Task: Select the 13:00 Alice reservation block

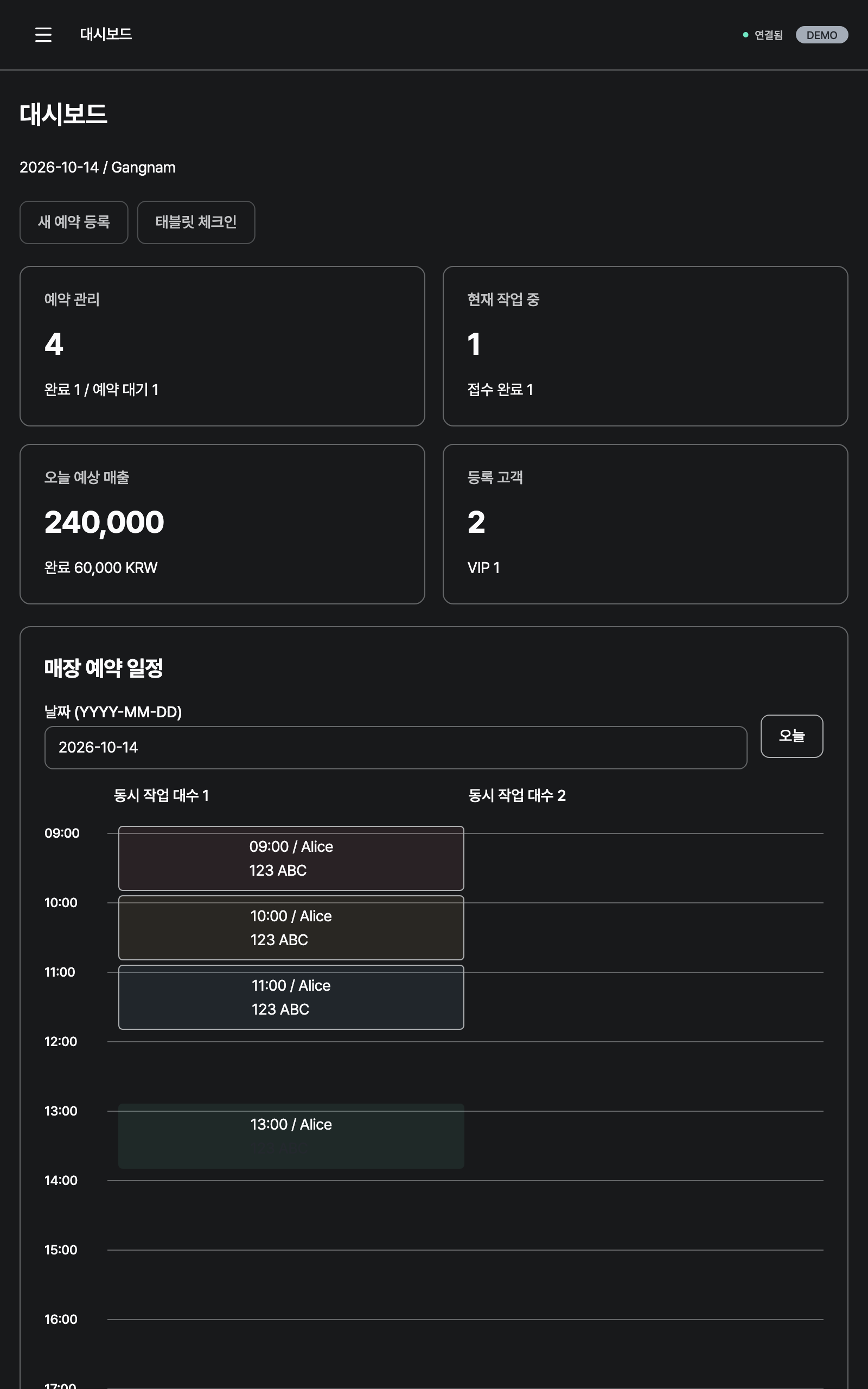Action: click(x=291, y=1136)
